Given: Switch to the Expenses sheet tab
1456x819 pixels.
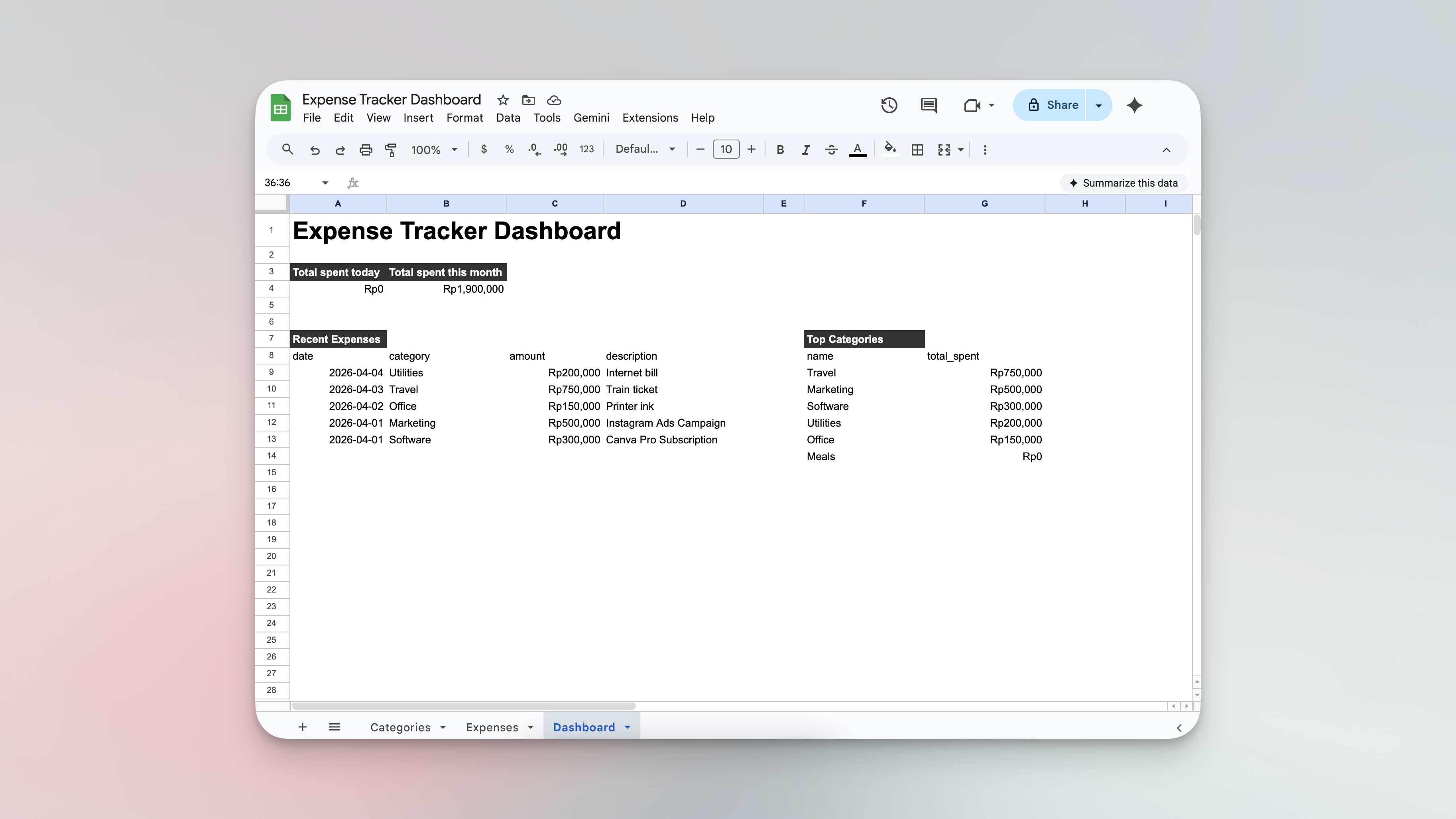Looking at the screenshot, I should click(x=492, y=727).
